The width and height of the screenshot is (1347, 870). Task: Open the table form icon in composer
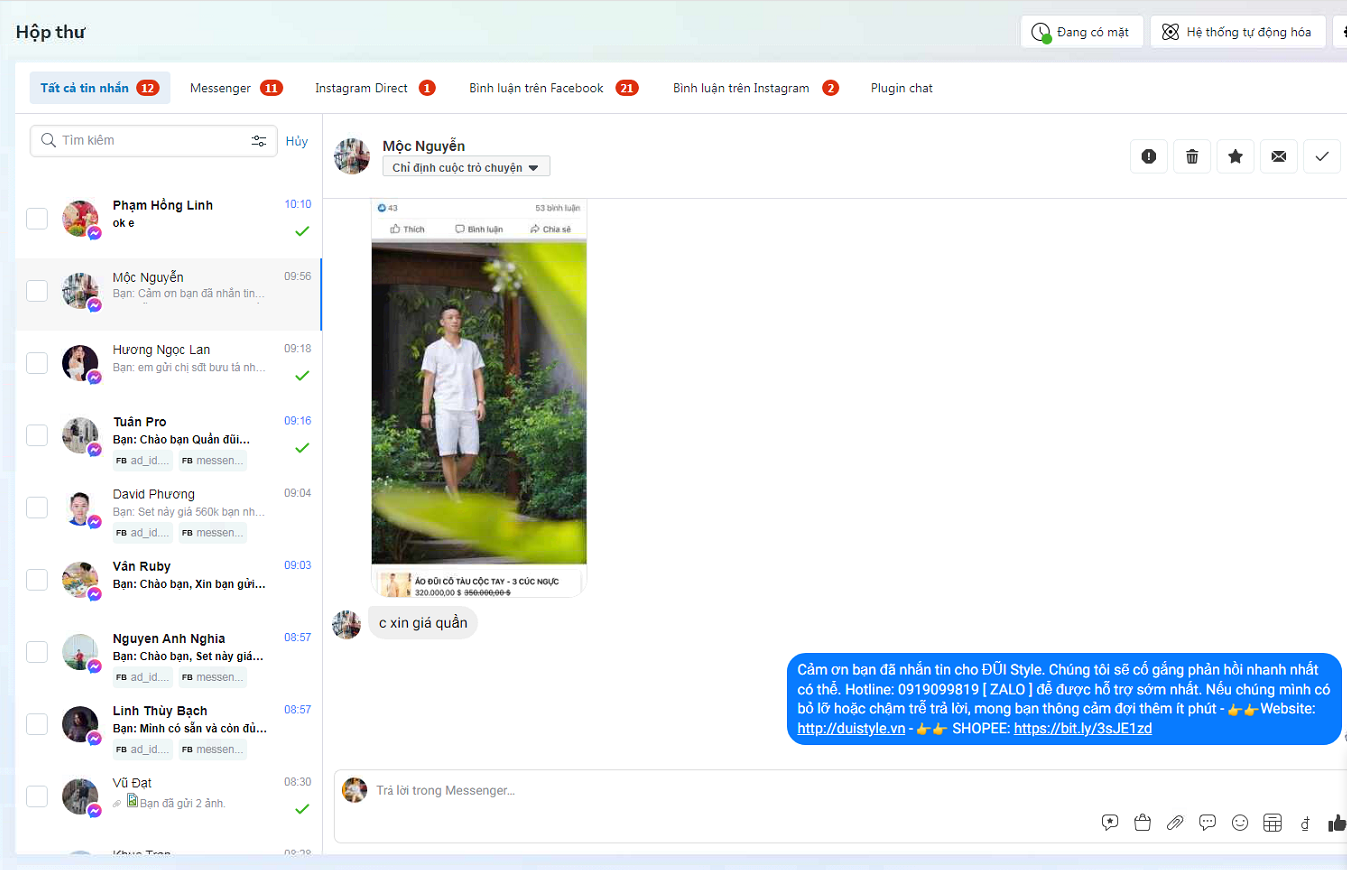tap(1272, 823)
